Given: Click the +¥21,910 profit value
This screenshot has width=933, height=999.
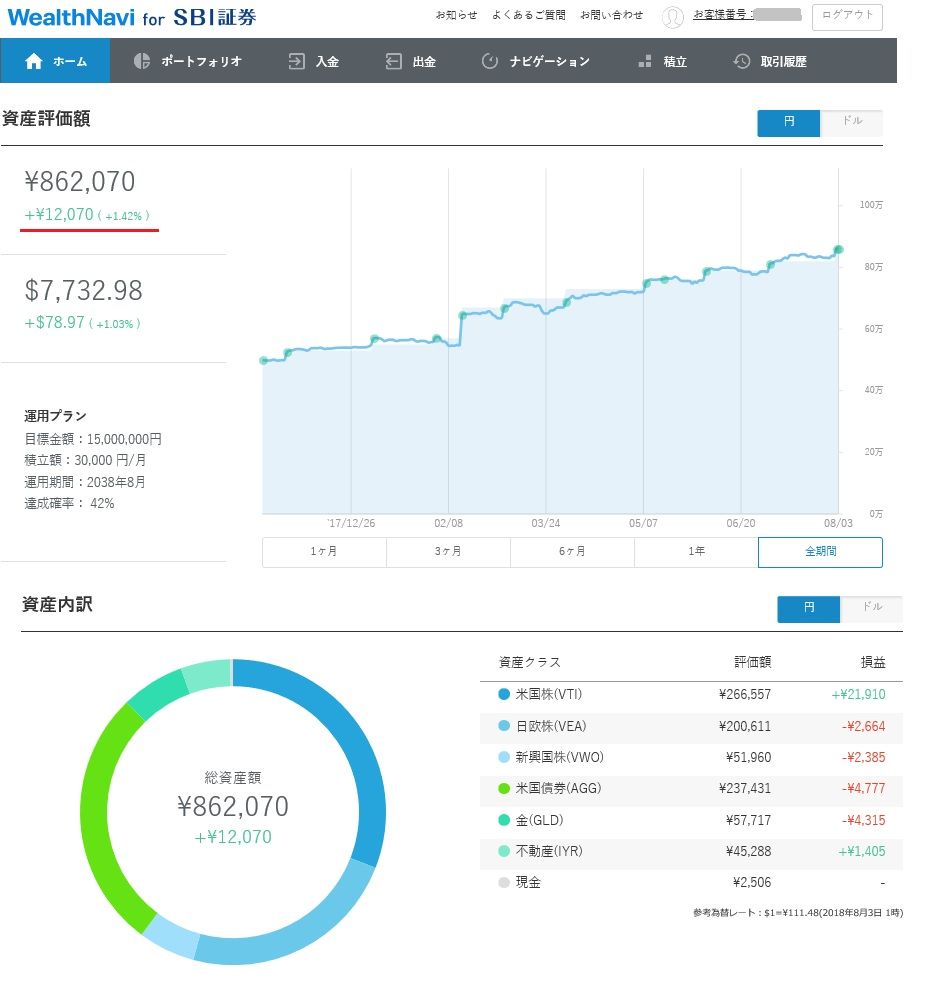Looking at the screenshot, I should point(858,694).
